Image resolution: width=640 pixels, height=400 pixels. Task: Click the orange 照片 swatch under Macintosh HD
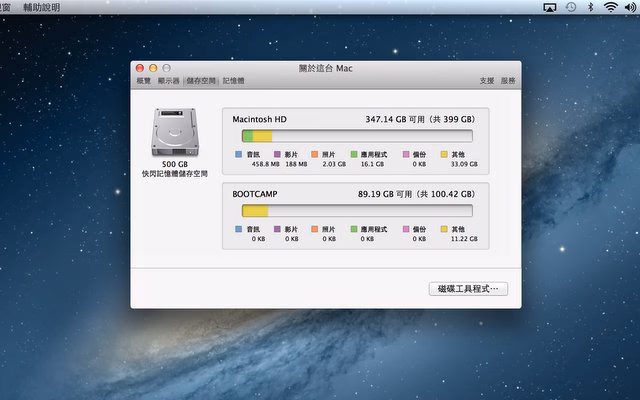coord(315,154)
